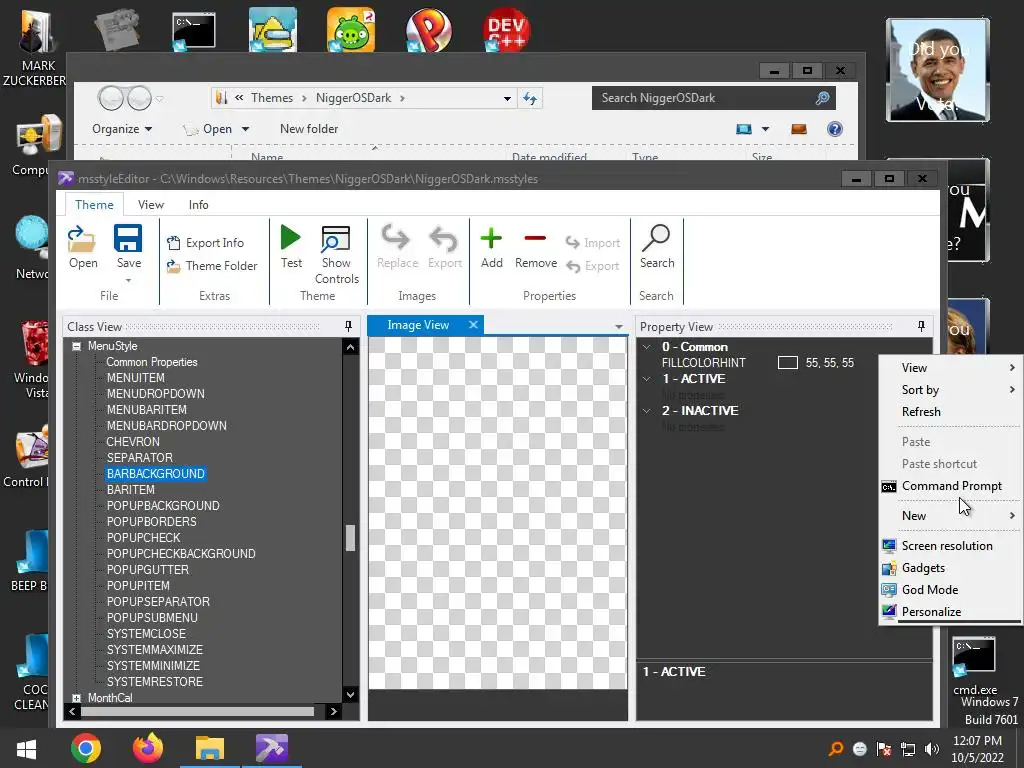Close the Image View tab
The image size is (1024, 768).
(473, 325)
